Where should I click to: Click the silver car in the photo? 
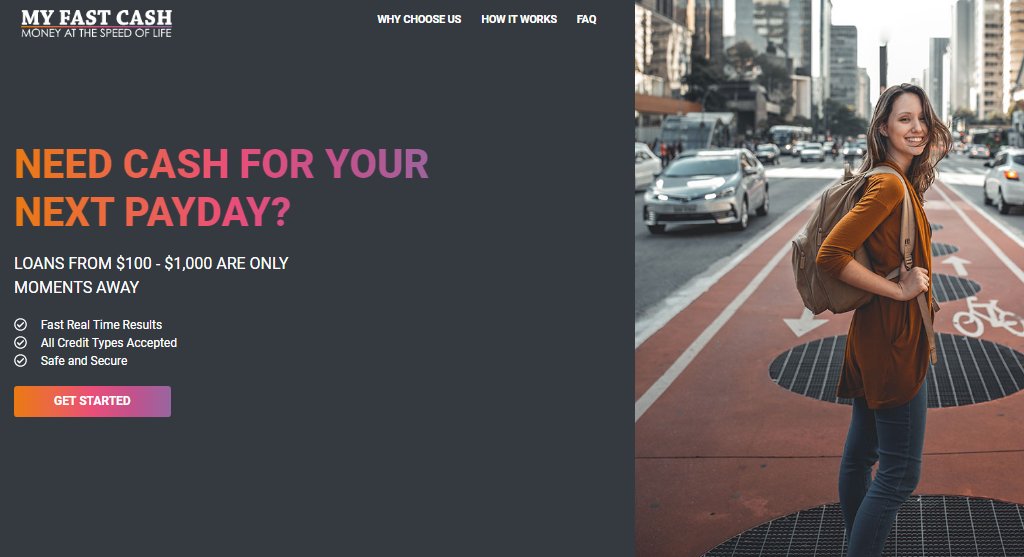click(x=706, y=189)
